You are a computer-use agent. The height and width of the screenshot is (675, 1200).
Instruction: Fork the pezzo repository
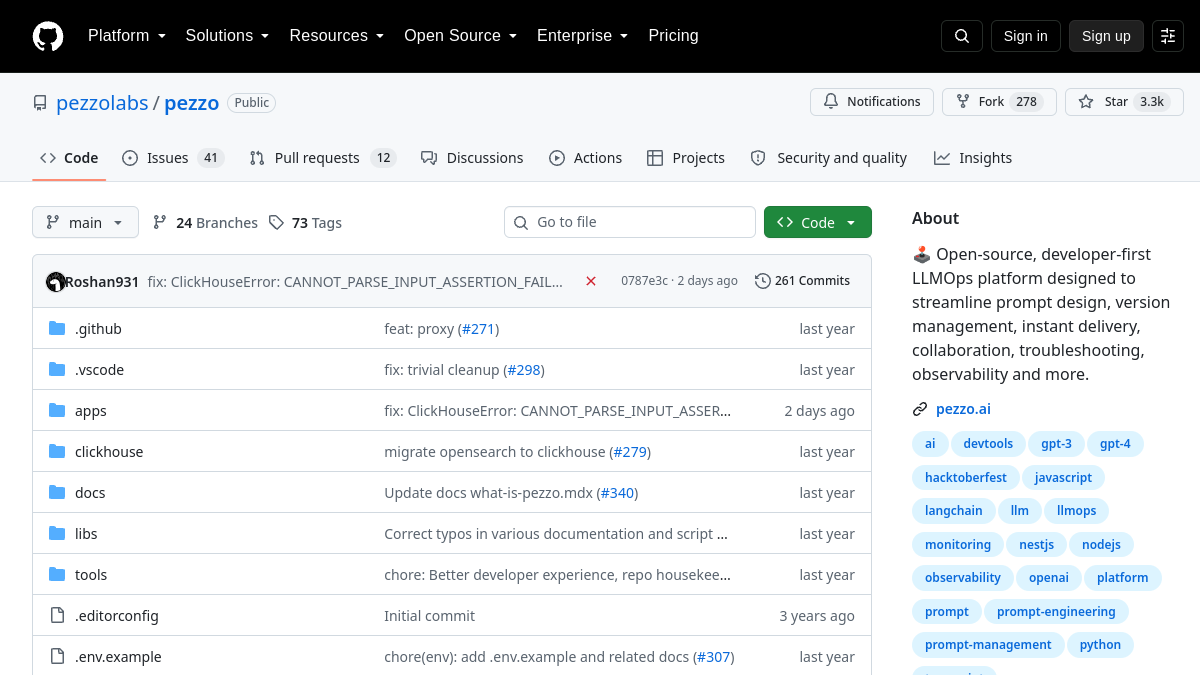point(999,102)
